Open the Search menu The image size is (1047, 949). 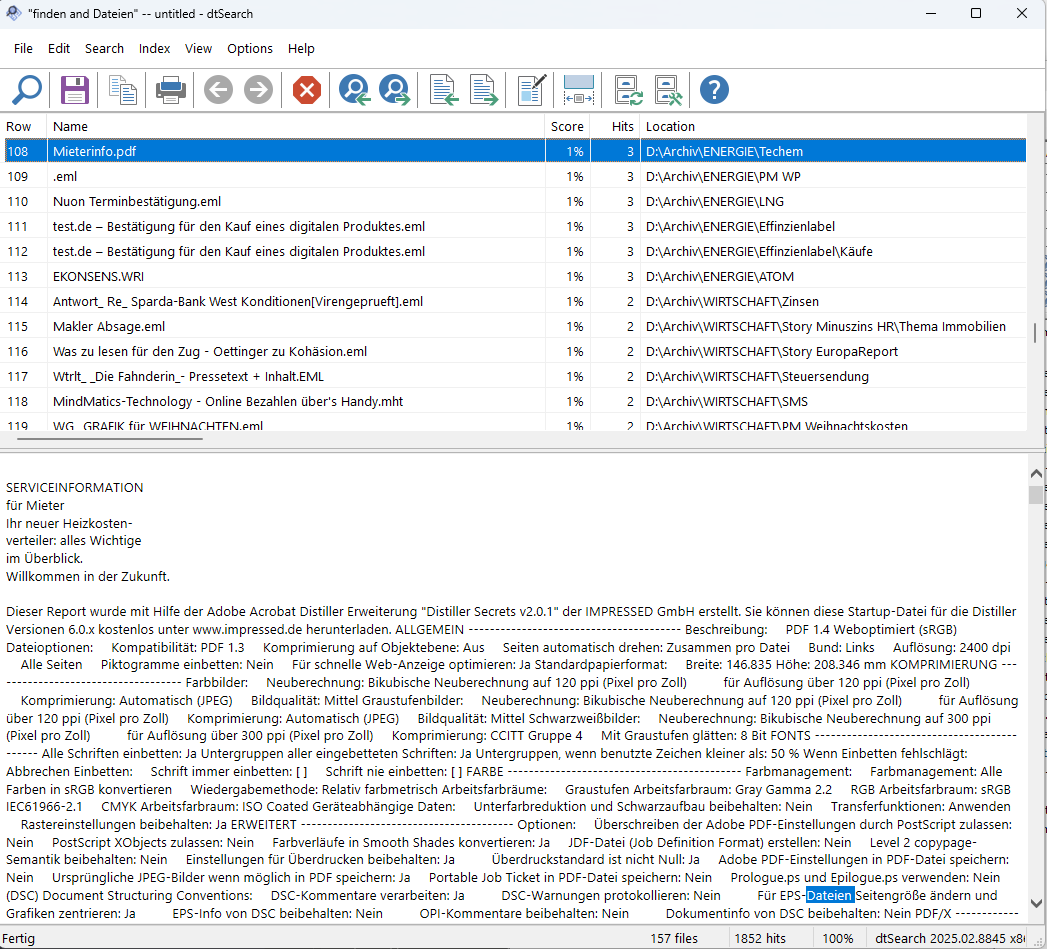pos(104,48)
